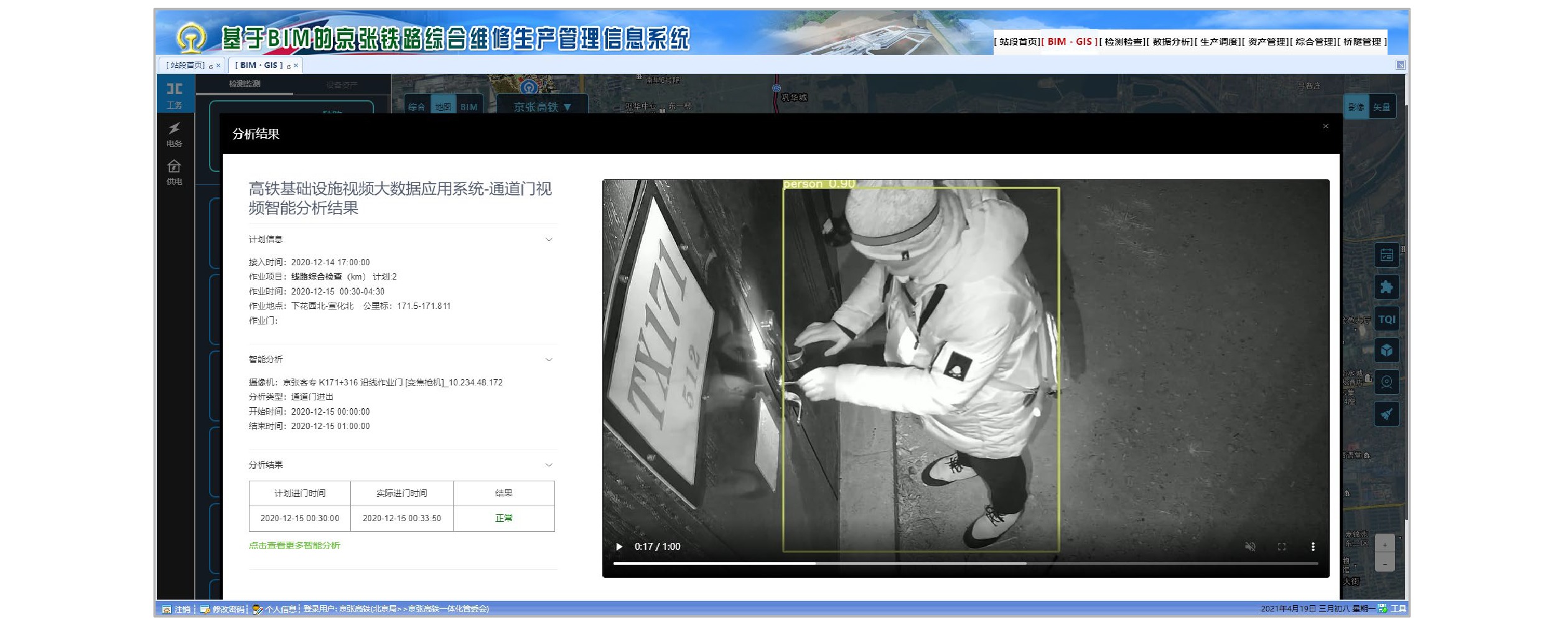Open the 电务 sidebar section
The image size is (1568, 627).
(x=174, y=134)
